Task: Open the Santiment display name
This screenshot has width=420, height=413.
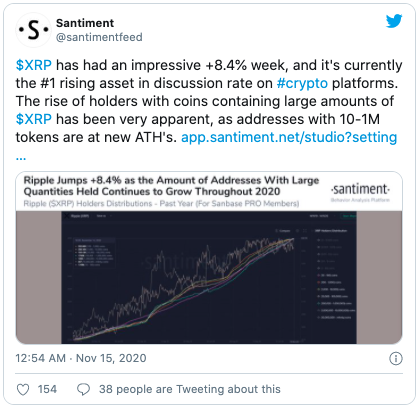Action: (x=85, y=23)
